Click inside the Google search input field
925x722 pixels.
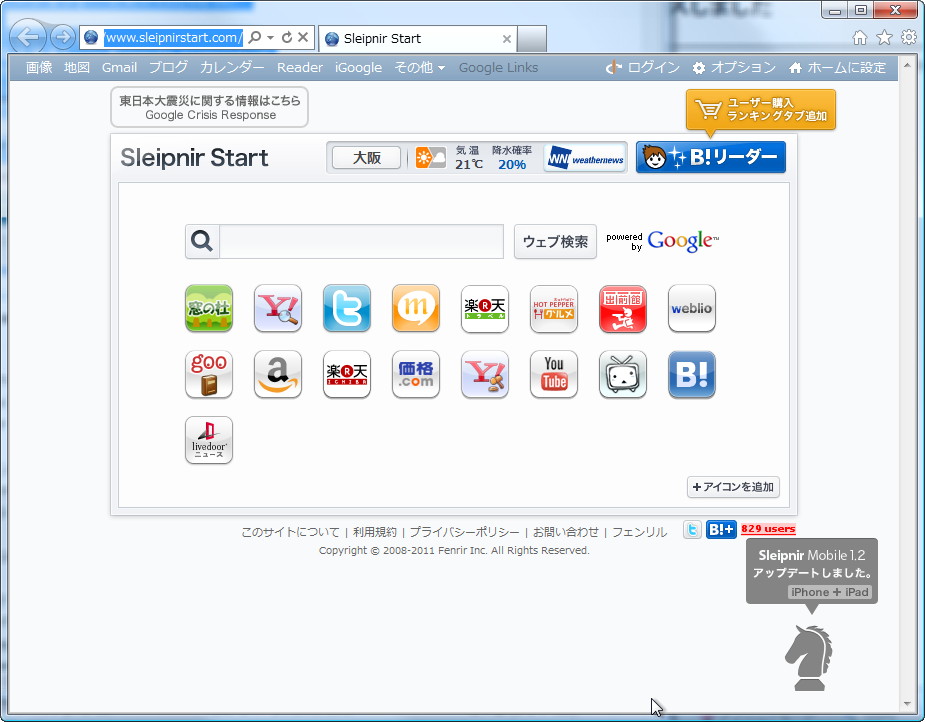pyautogui.click(x=360, y=241)
